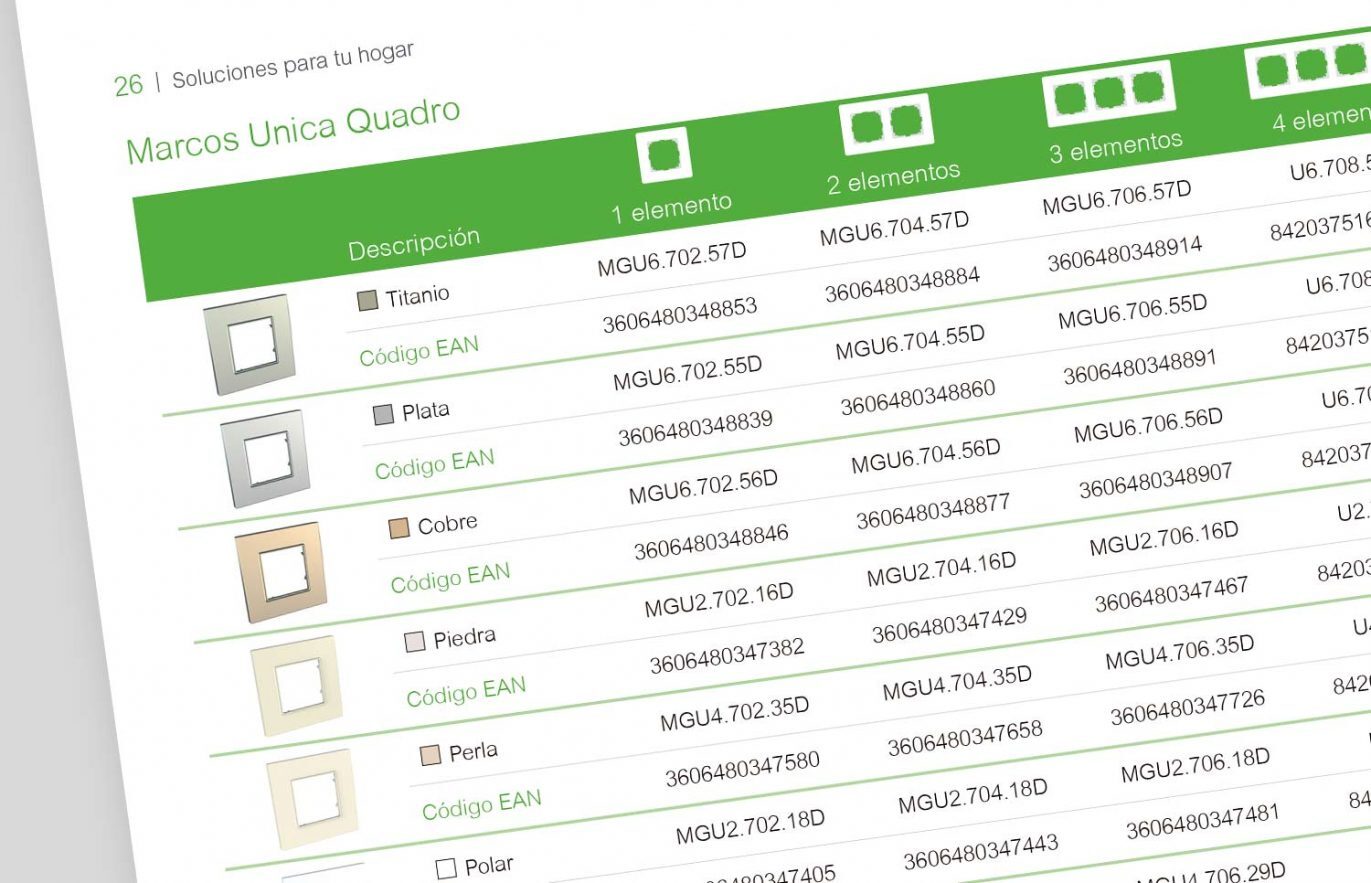This screenshot has width=1371, height=883.
Task: Click the Código EAN label under Titanio
Action: click(419, 351)
